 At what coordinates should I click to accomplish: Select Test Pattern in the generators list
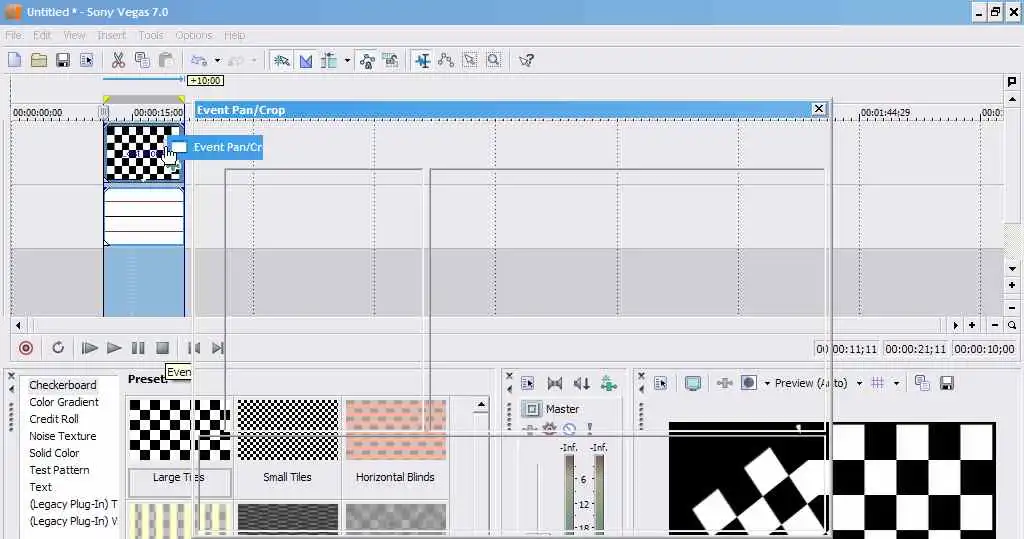click(59, 470)
